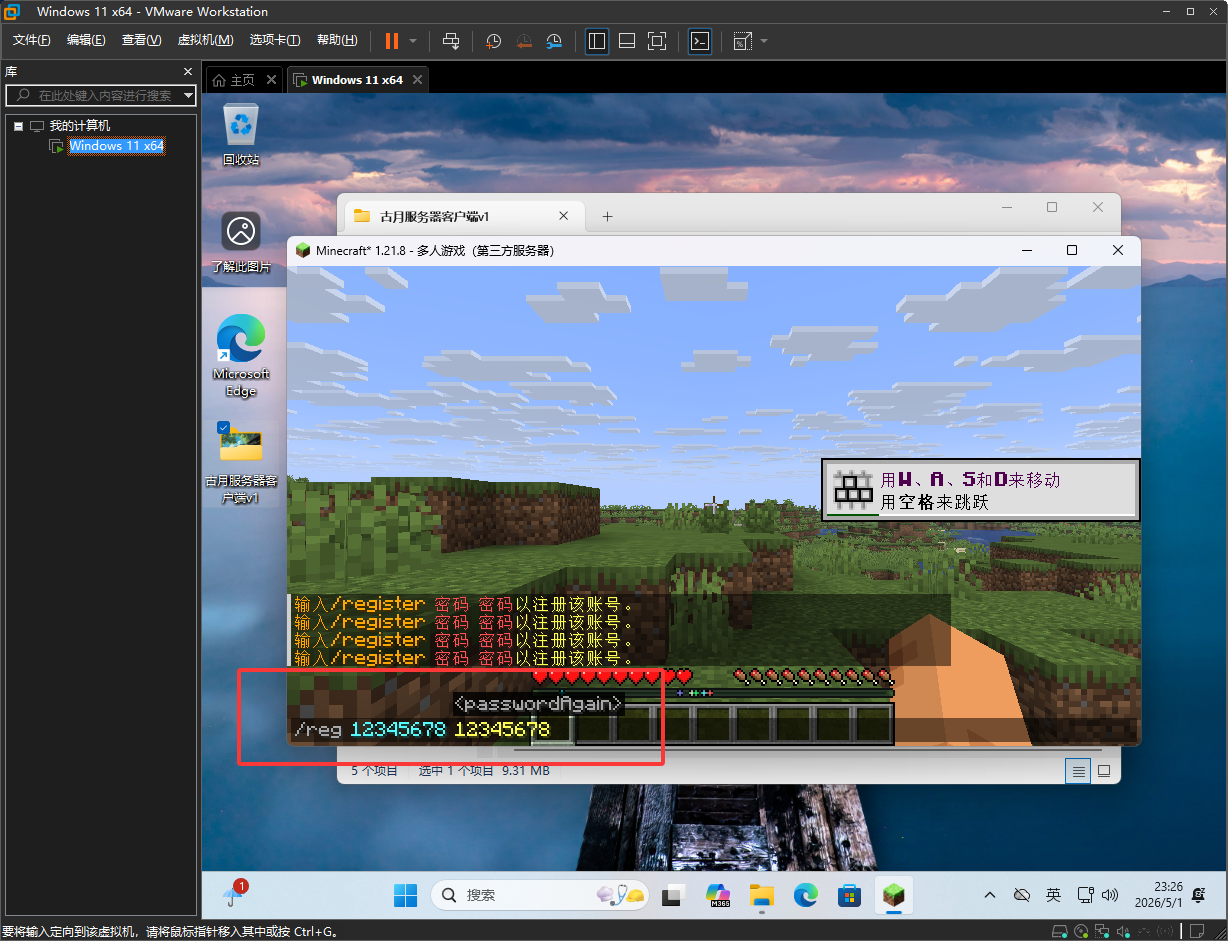Click the Minecraft grass block title icon
1228x941 pixels.
304,250
